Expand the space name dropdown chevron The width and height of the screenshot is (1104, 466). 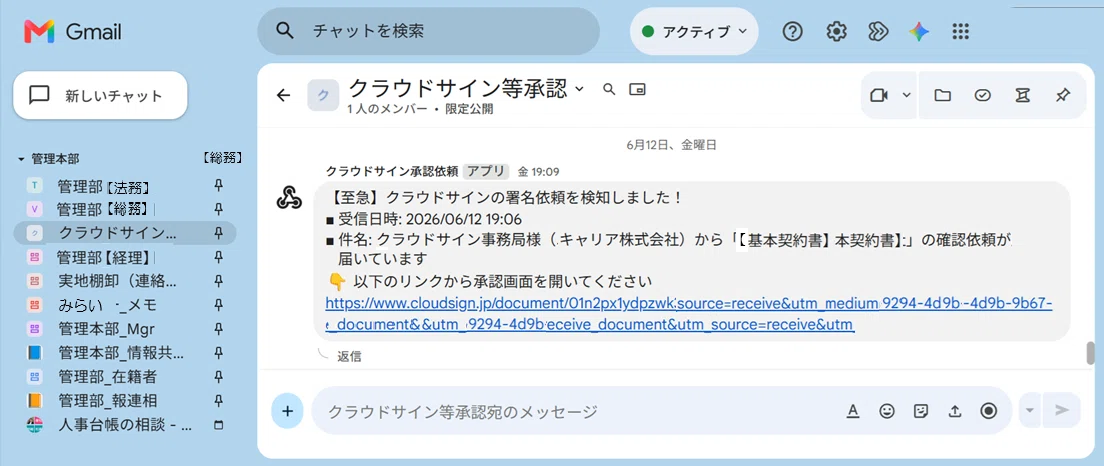(x=579, y=89)
